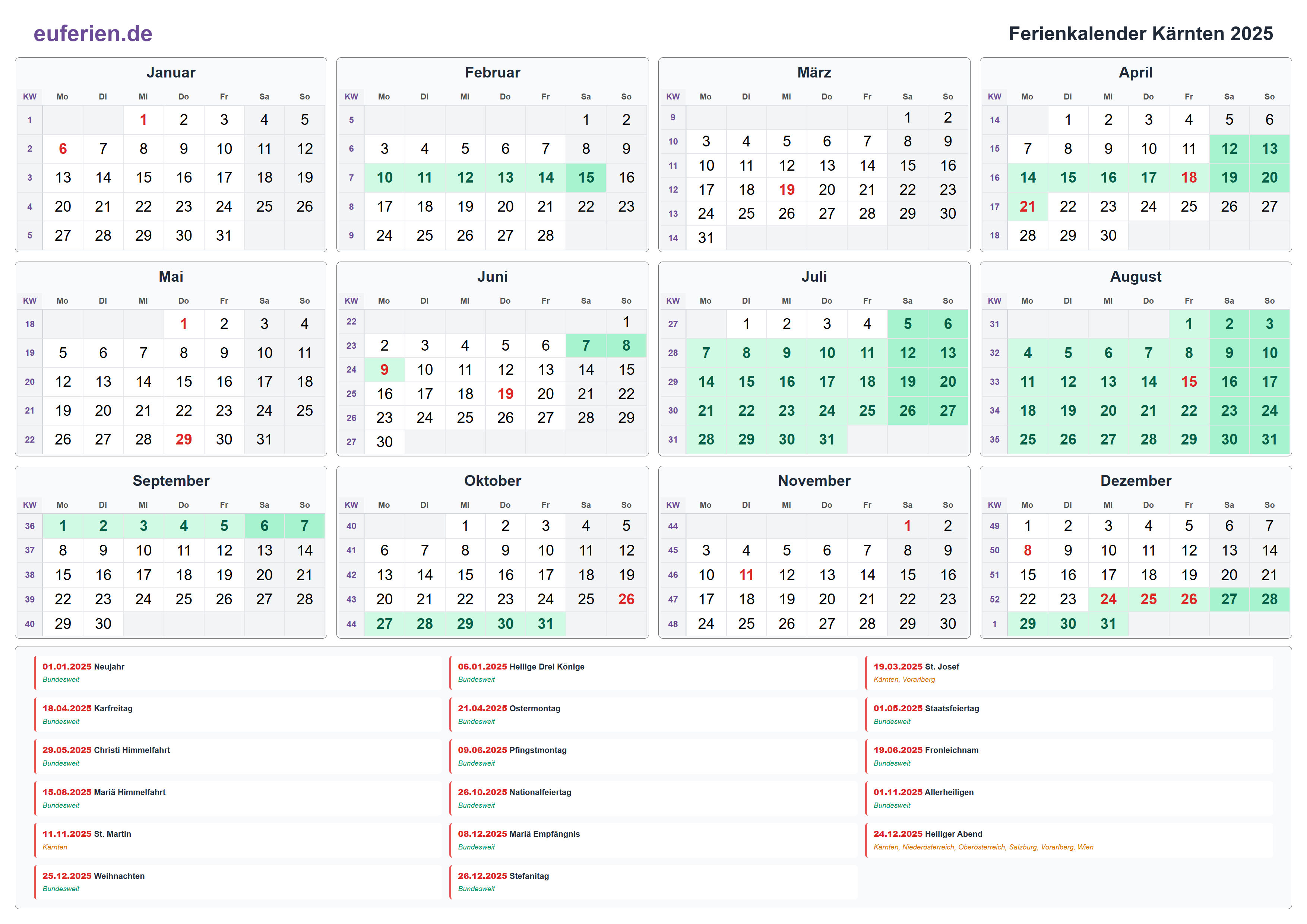Click red date 24 in Dezember
This screenshot has height=924, width=1307.
tap(1108, 599)
